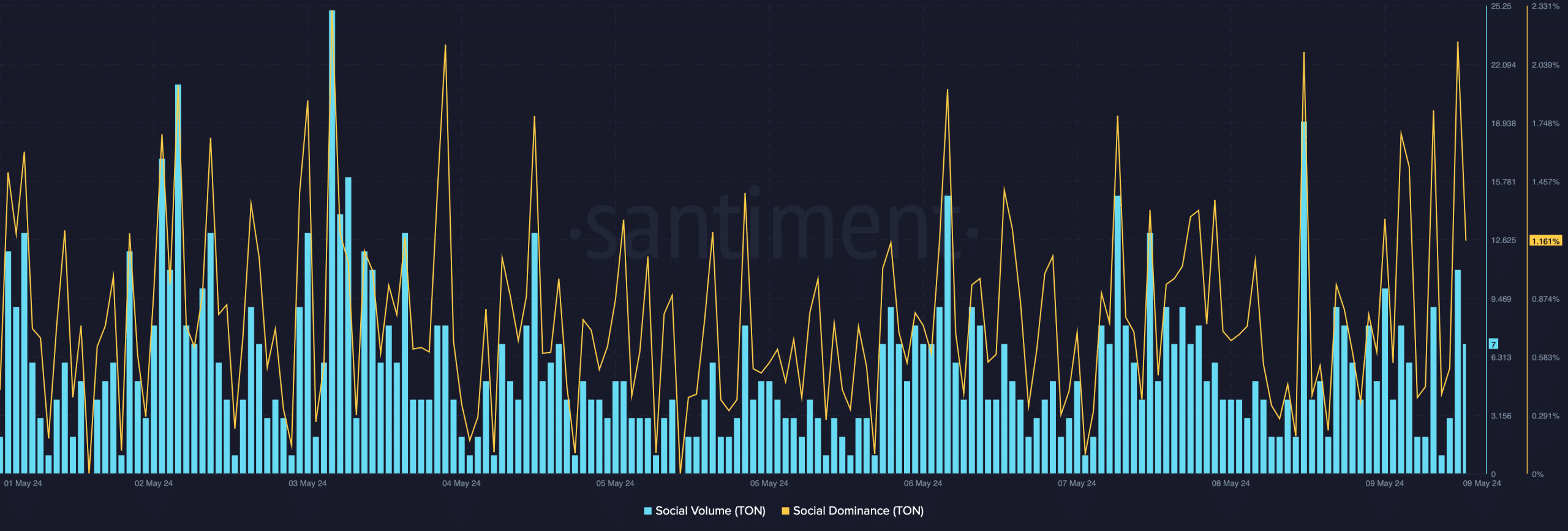Click the blue 7 current value badge
The width and height of the screenshot is (1568, 531).
point(1494,344)
